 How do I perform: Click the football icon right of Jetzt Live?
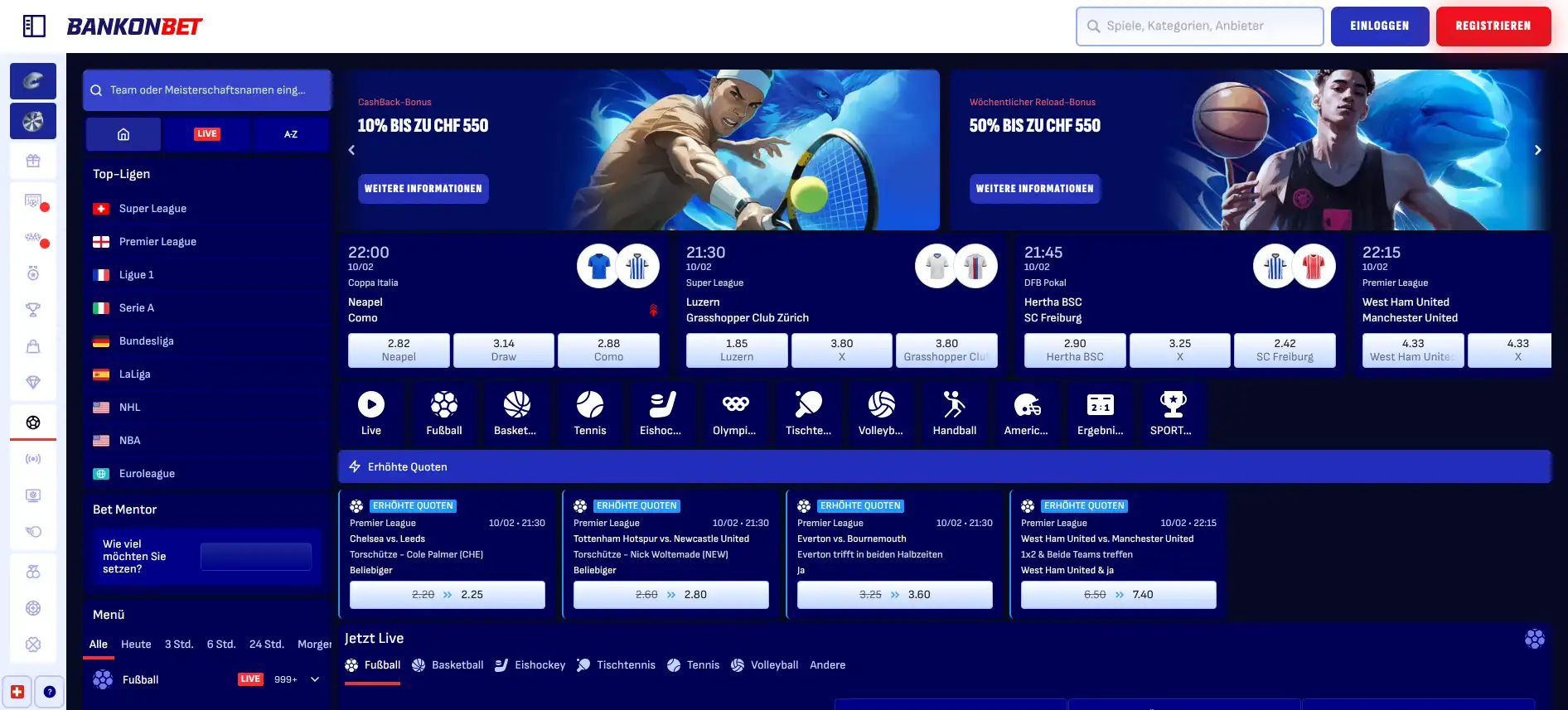(1535, 639)
